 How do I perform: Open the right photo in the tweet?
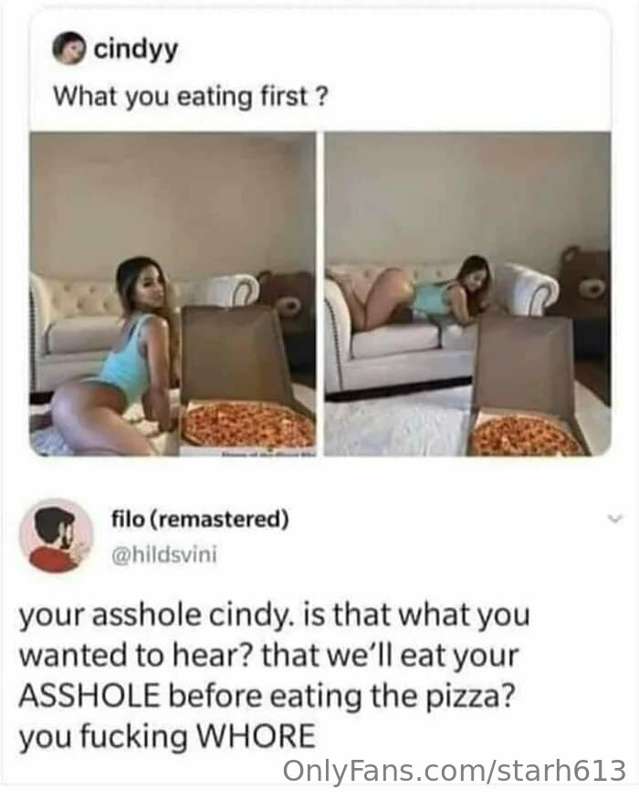[468, 294]
